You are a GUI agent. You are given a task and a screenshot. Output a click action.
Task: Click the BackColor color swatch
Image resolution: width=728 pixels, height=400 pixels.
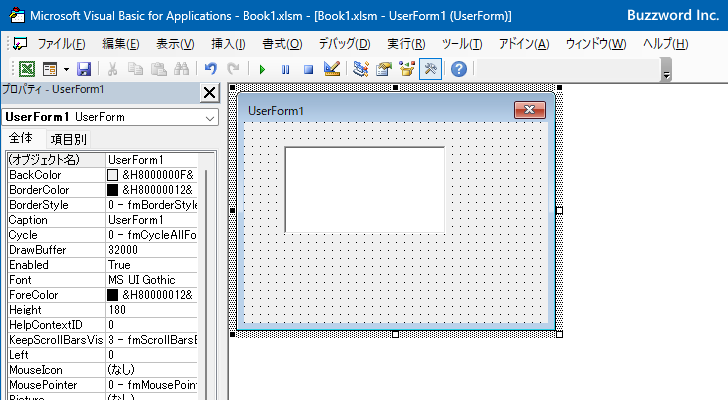113,175
